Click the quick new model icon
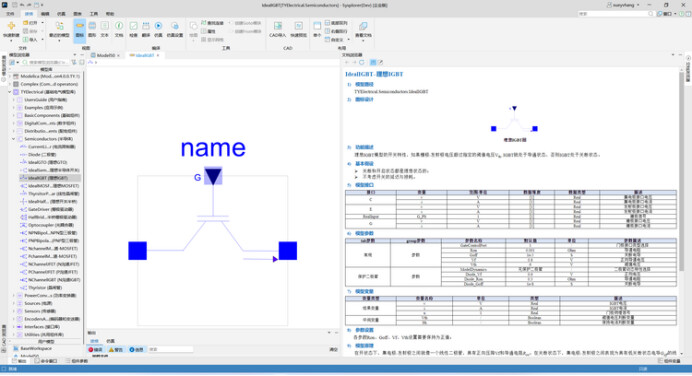 (x=11, y=26)
